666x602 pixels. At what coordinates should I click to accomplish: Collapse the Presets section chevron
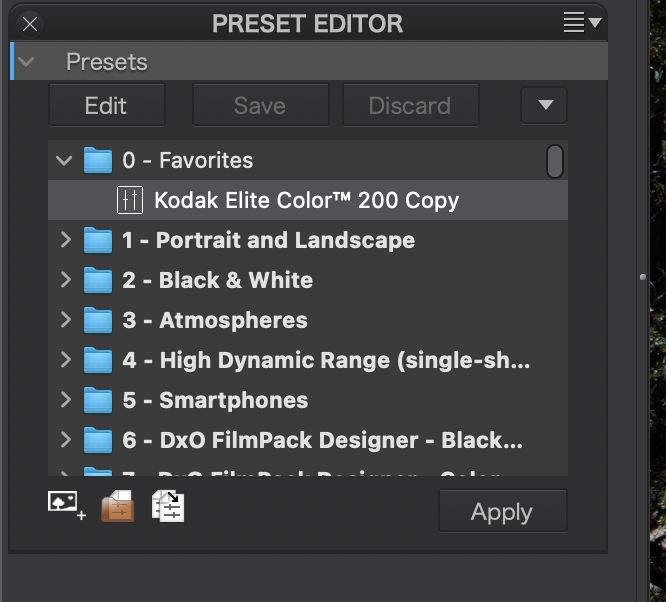[x=27, y=62]
